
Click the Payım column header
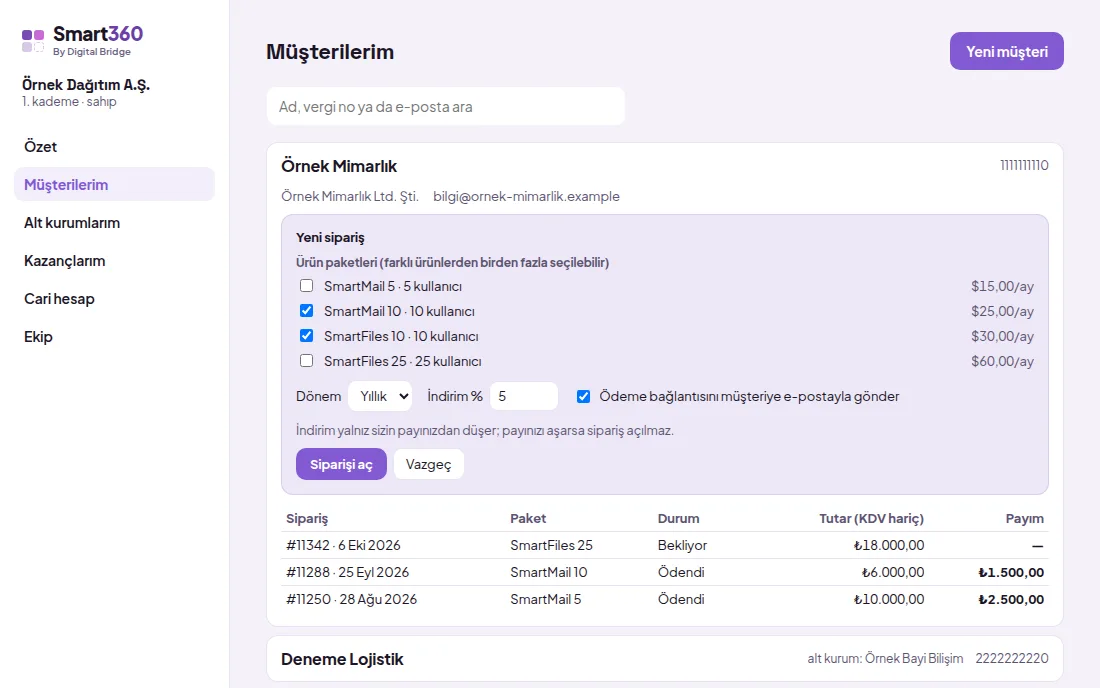pos(1024,518)
